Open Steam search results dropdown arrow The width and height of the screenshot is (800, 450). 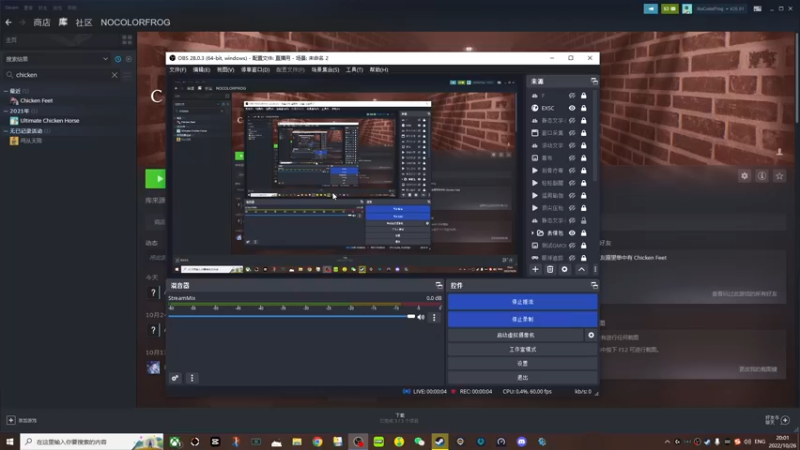[x=106, y=59]
